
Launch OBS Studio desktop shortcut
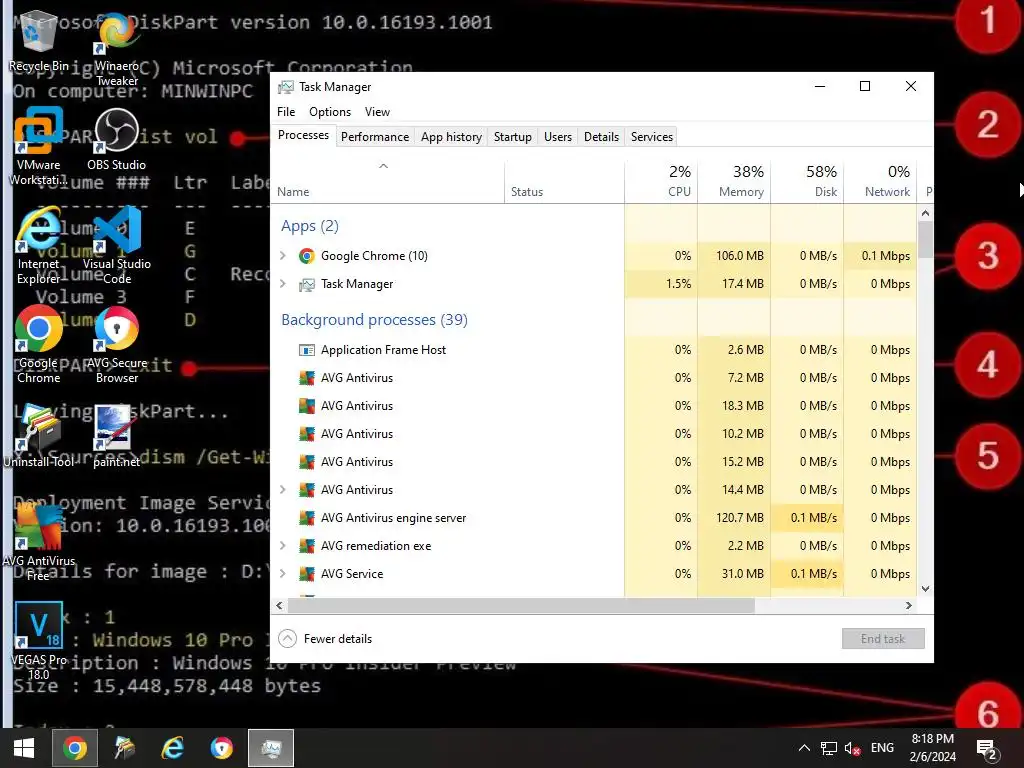117,139
